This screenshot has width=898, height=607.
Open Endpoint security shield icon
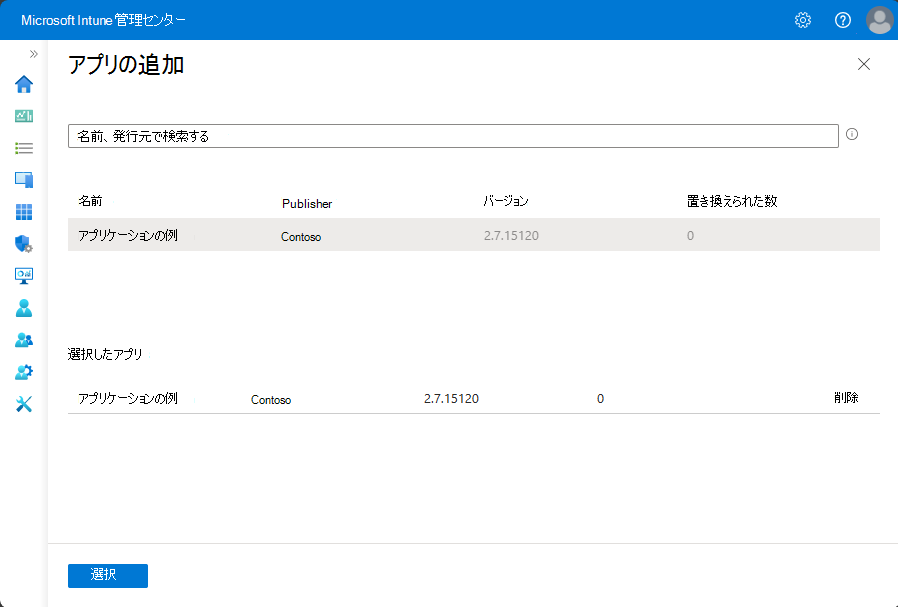(x=24, y=244)
